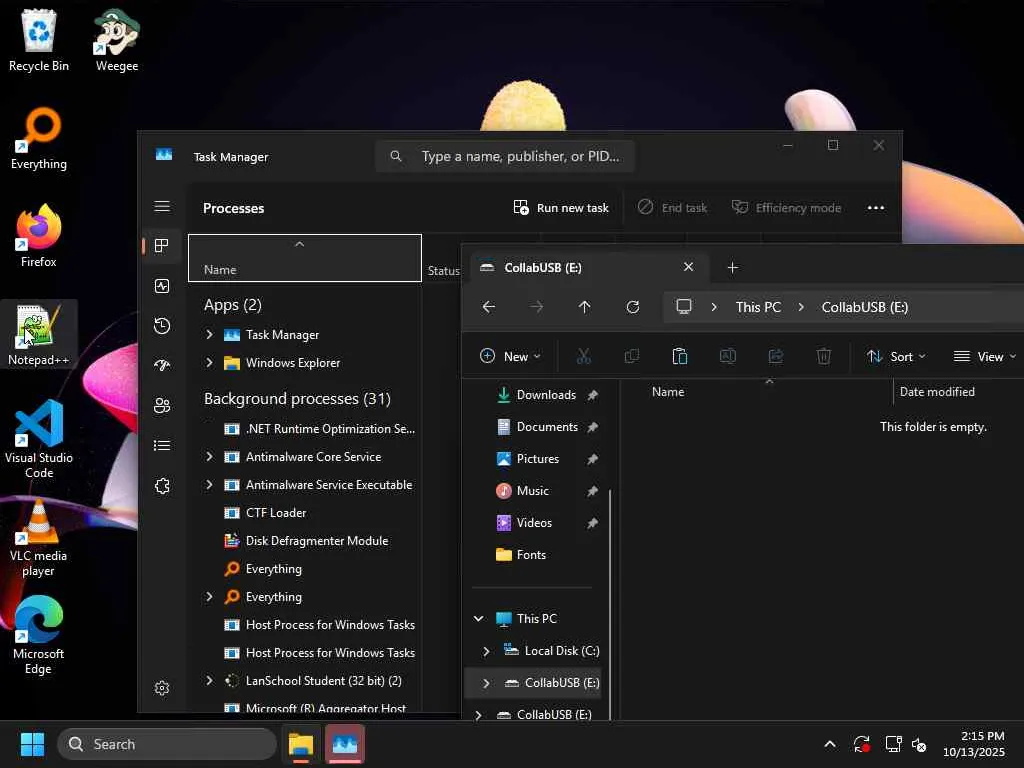The height and width of the screenshot is (768, 1024).
Task: Click the Copy icon in Explorer toolbar
Action: pyautogui.click(x=632, y=356)
